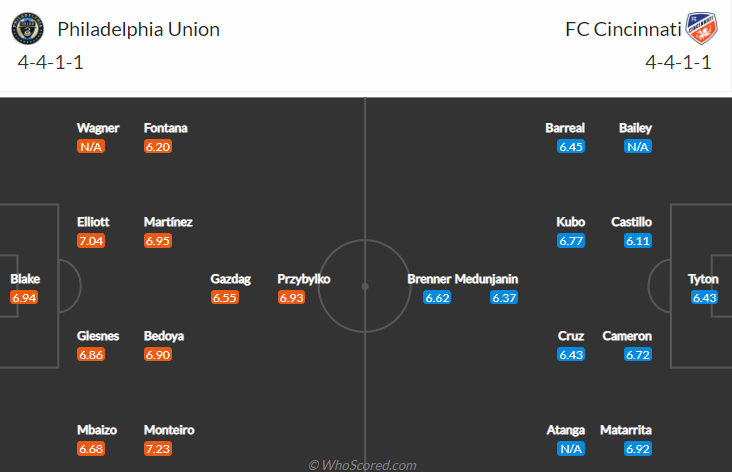Select Monteiro's 7.23 rating badge
Viewport: 732px width, 472px height.
point(158,449)
